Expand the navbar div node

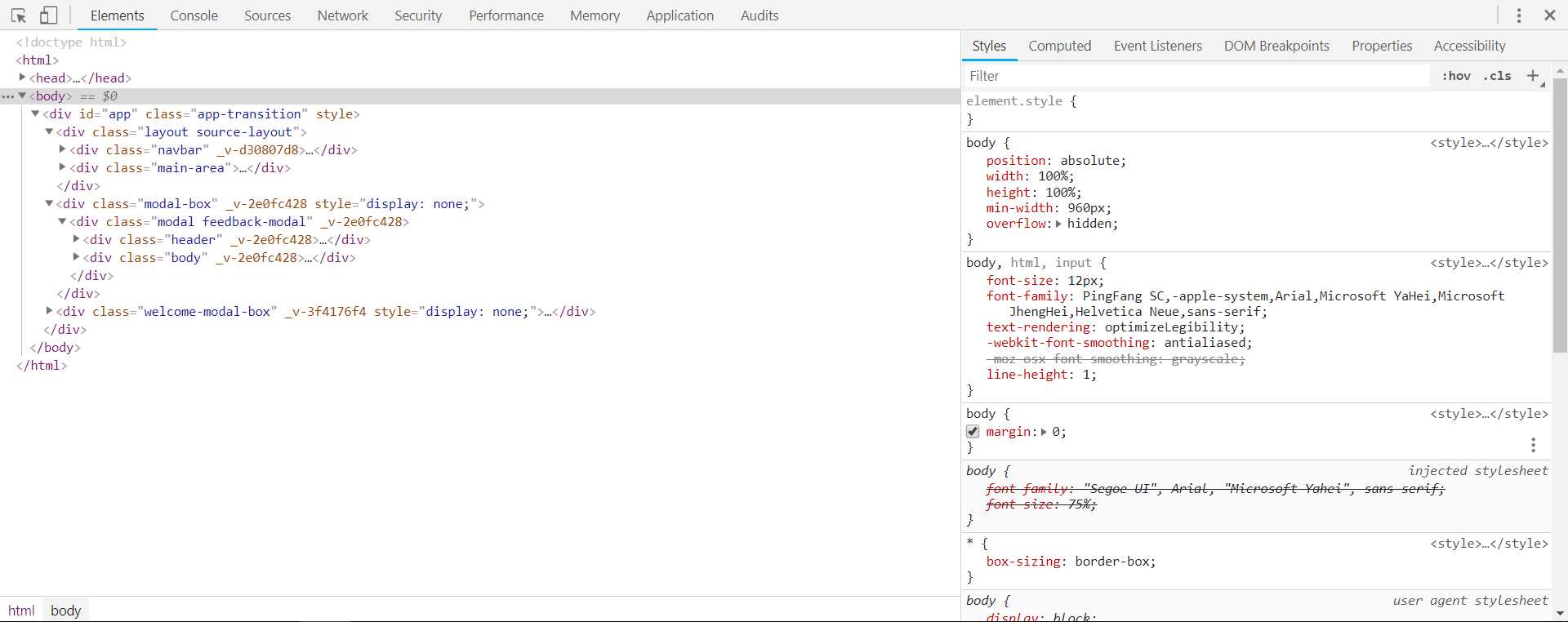click(x=63, y=149)
